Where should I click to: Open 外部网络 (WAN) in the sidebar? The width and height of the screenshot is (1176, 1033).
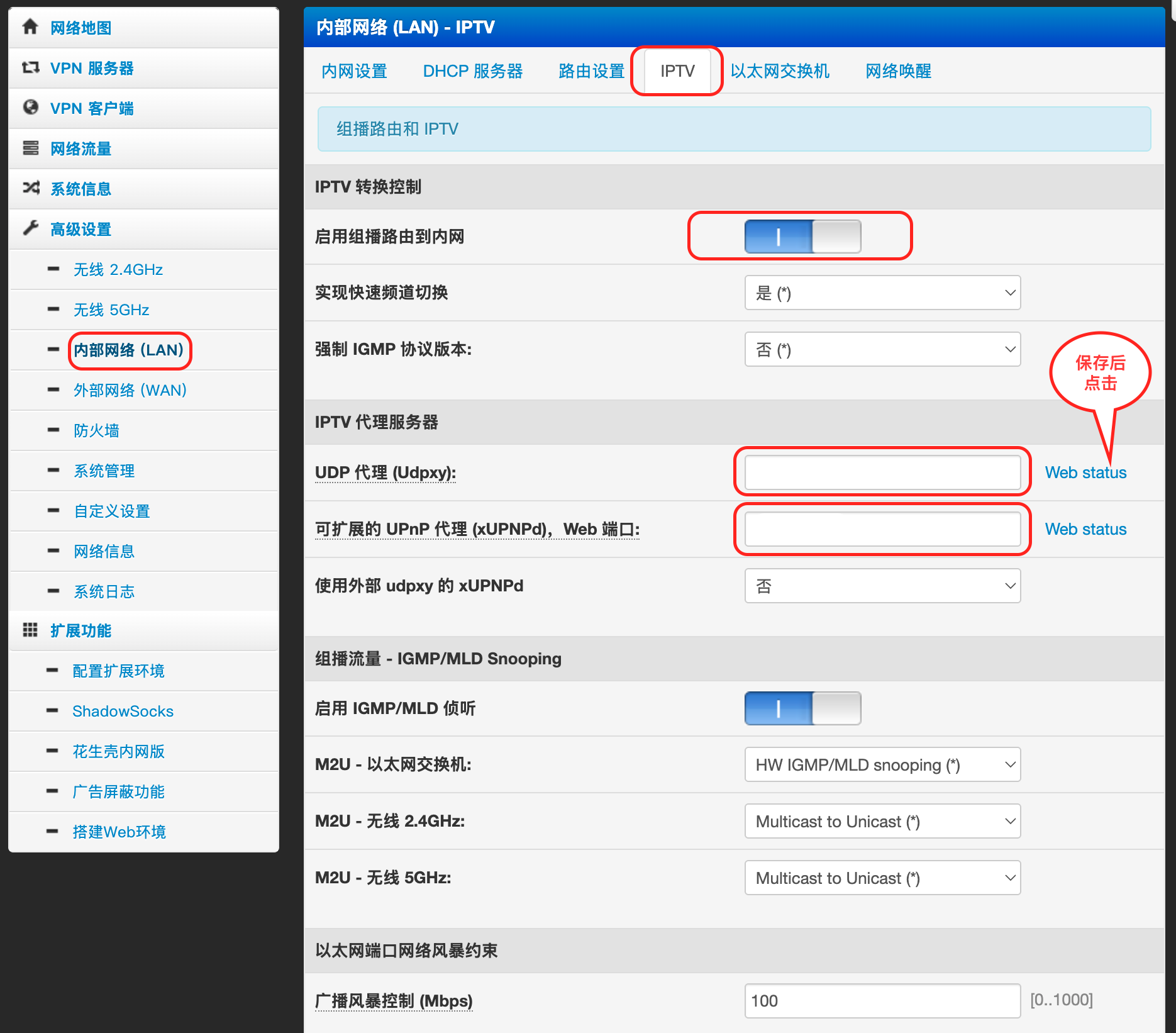point(130,390)
